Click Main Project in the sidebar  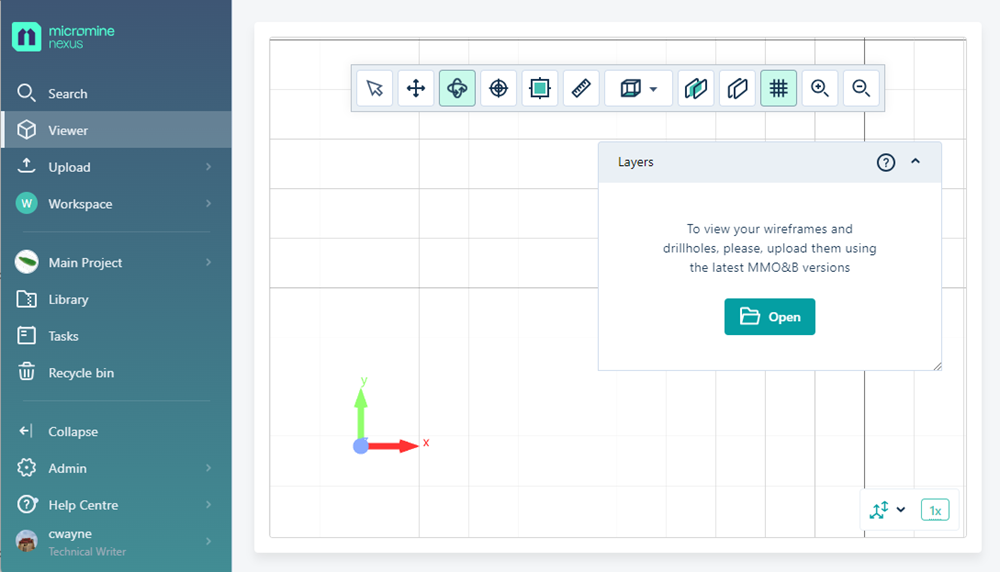click(116, 263)
